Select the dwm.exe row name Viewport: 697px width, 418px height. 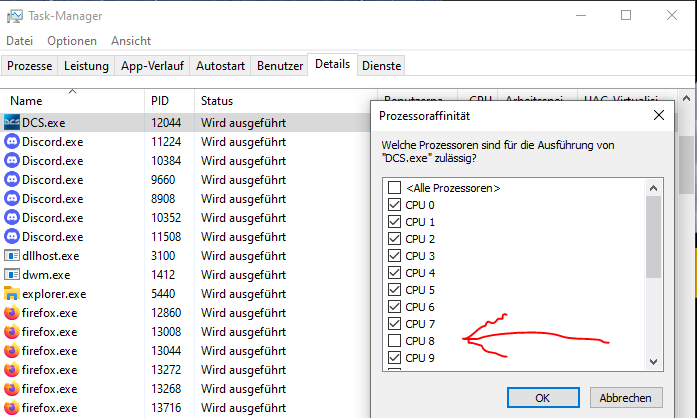[46, 275]
